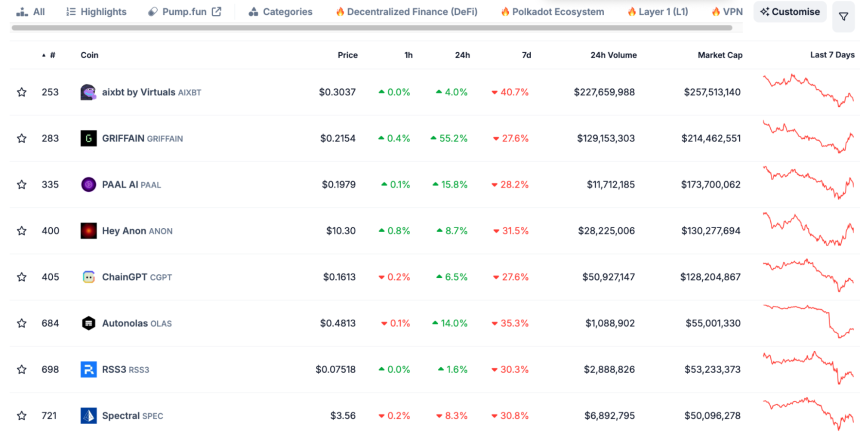
Task: Open the PAAL AI sparkline chart
Action: pyautogui.click(x=808, y=183)
